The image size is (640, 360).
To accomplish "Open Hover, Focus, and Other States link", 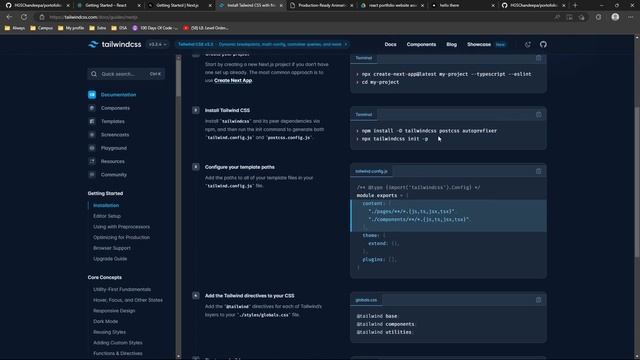I will (128, 300).
